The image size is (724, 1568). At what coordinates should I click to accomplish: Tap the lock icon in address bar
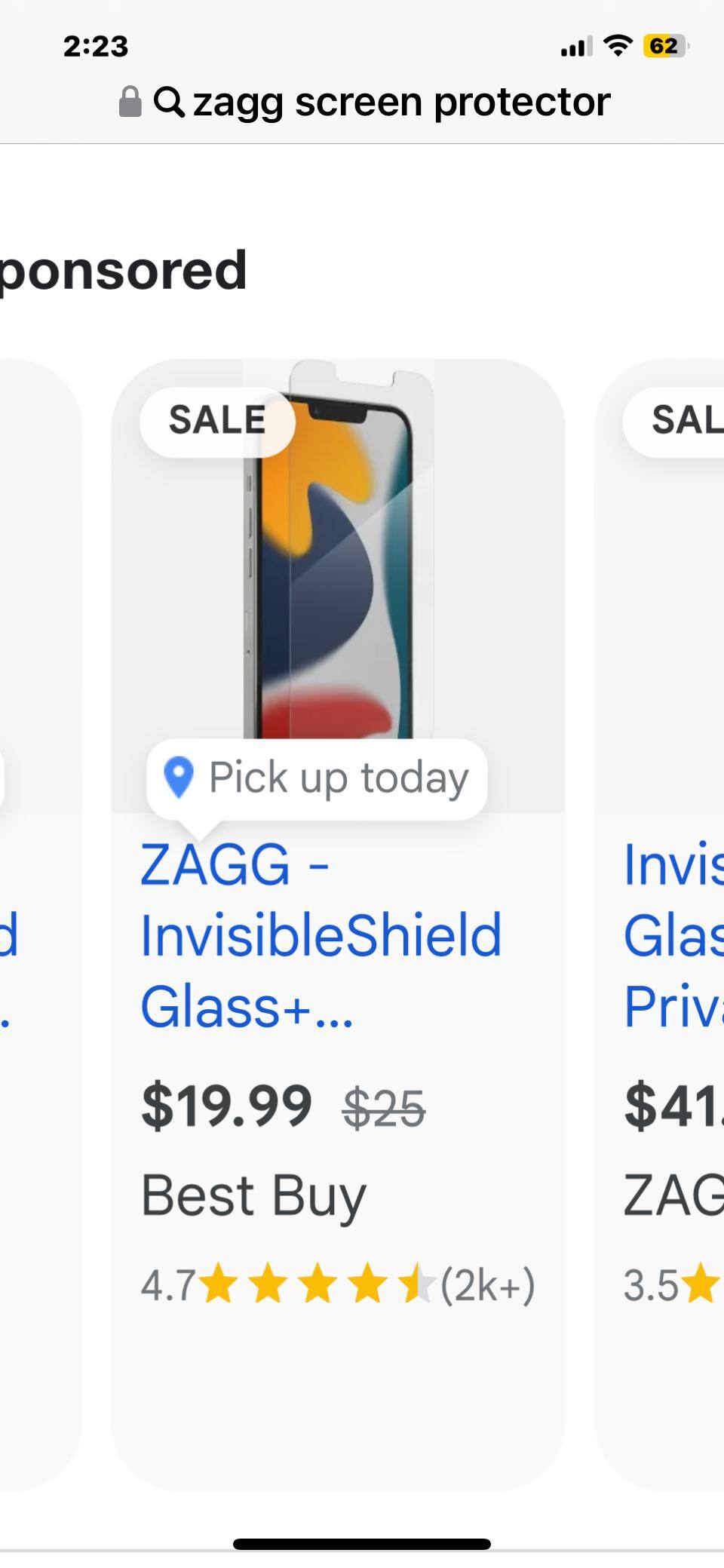click(130, 102)
